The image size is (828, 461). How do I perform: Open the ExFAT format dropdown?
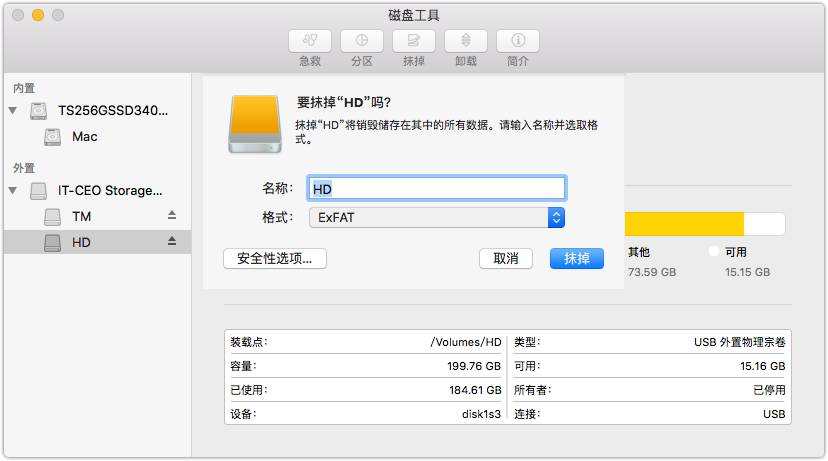click(437, 217)
